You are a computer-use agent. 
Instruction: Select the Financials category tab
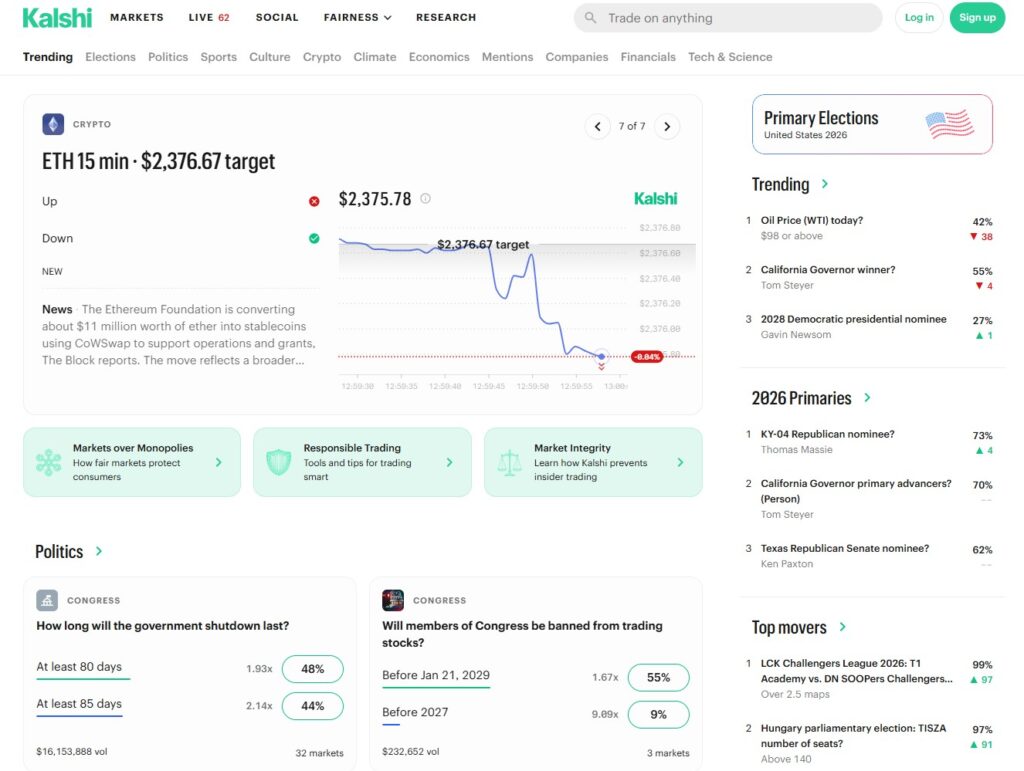648,57
